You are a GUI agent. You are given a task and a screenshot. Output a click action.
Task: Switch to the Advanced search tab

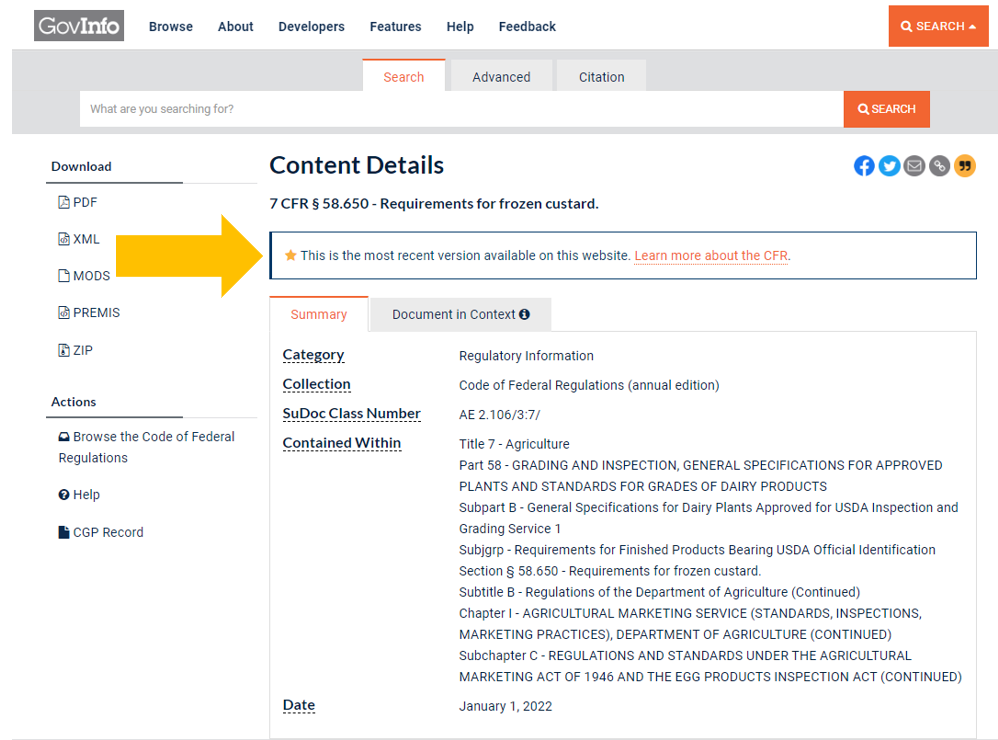coord(501,77)
